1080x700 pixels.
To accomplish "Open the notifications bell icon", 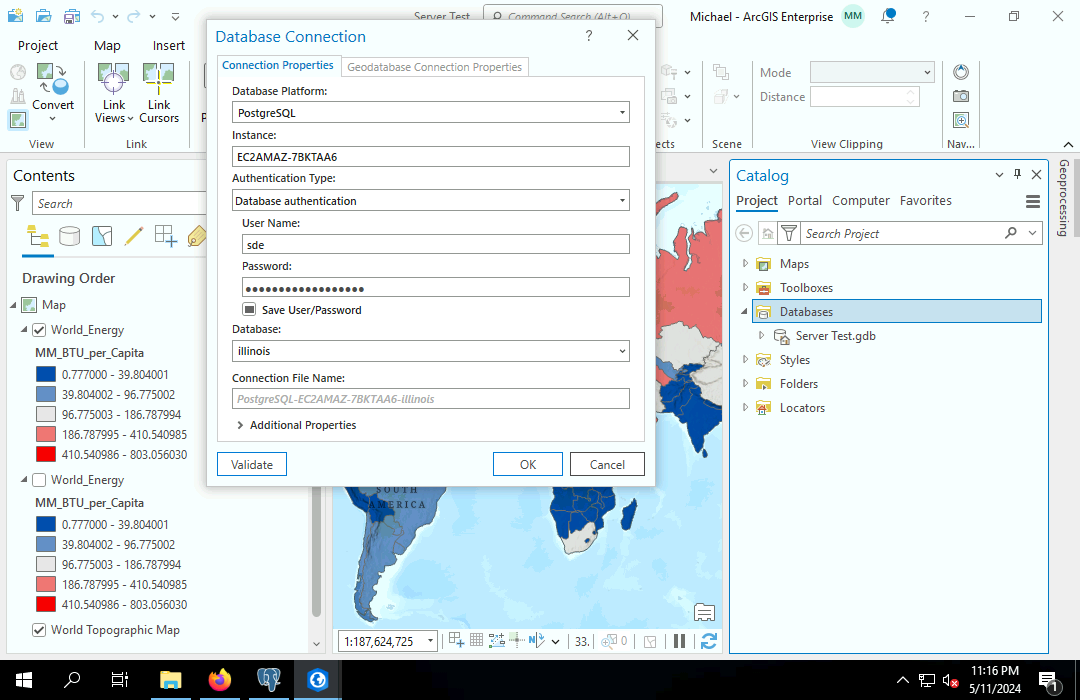I will (x=889, y=16).
